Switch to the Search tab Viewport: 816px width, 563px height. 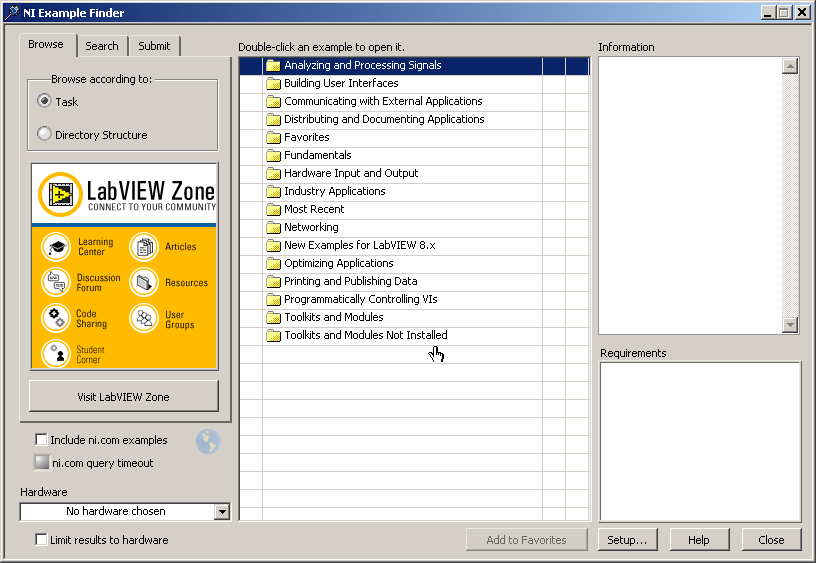coord(102,46)
